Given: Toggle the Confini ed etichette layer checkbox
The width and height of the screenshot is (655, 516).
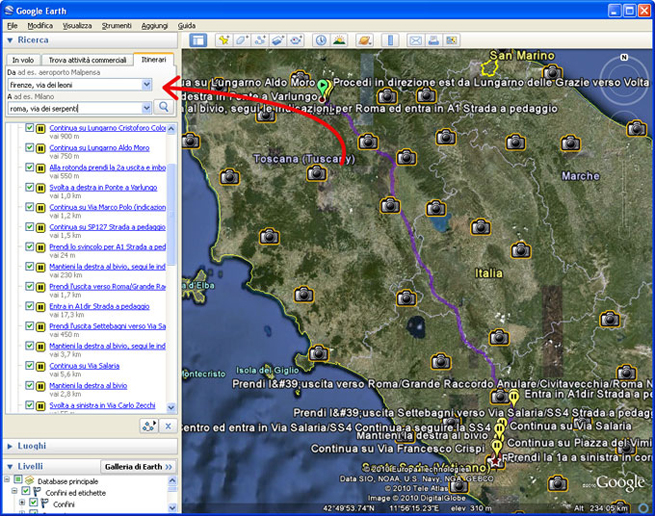Looking at the screenshot, I should click(26, 491).
